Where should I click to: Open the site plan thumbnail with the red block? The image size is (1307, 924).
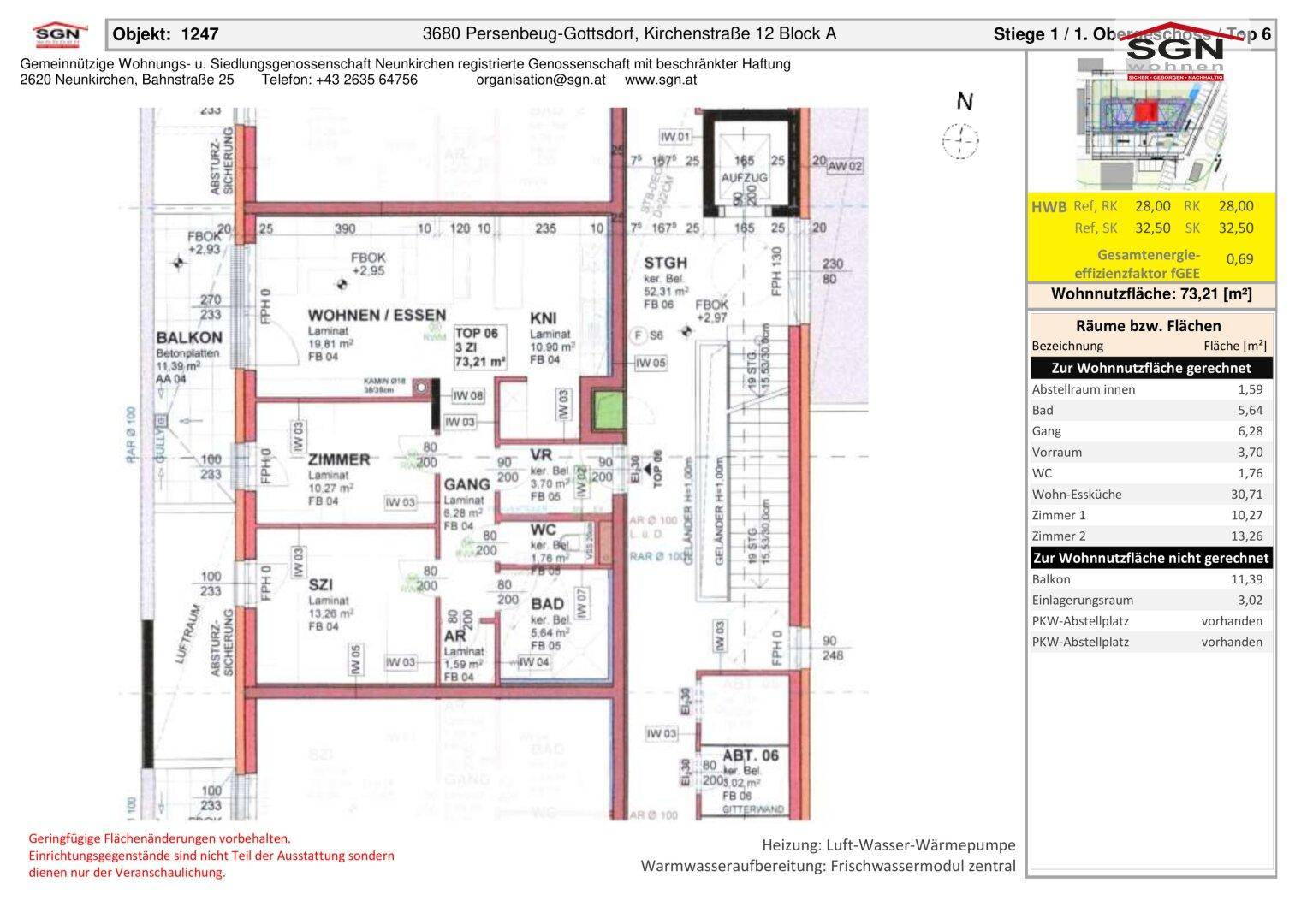pyautogui.click(x=1152, y=124)
